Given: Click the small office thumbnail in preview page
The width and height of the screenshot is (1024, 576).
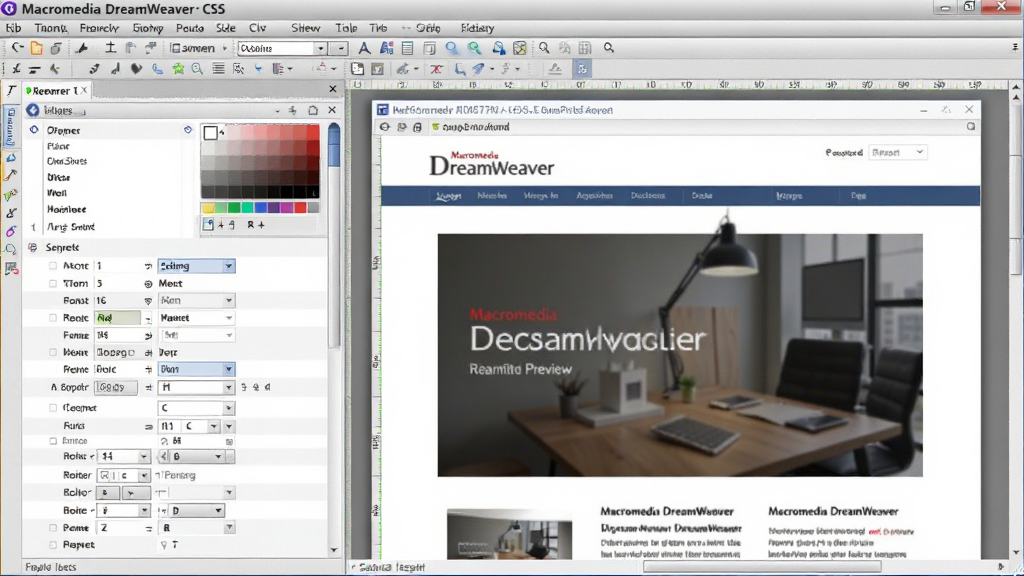Looking at the screenshot, I should pyautogui.click(x=509, y=535).
